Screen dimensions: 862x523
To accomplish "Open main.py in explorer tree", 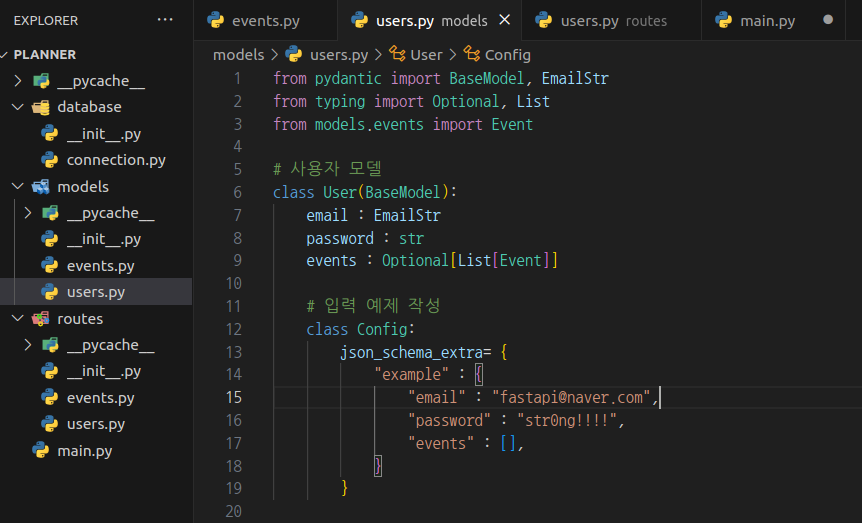I will click(85, 451).
